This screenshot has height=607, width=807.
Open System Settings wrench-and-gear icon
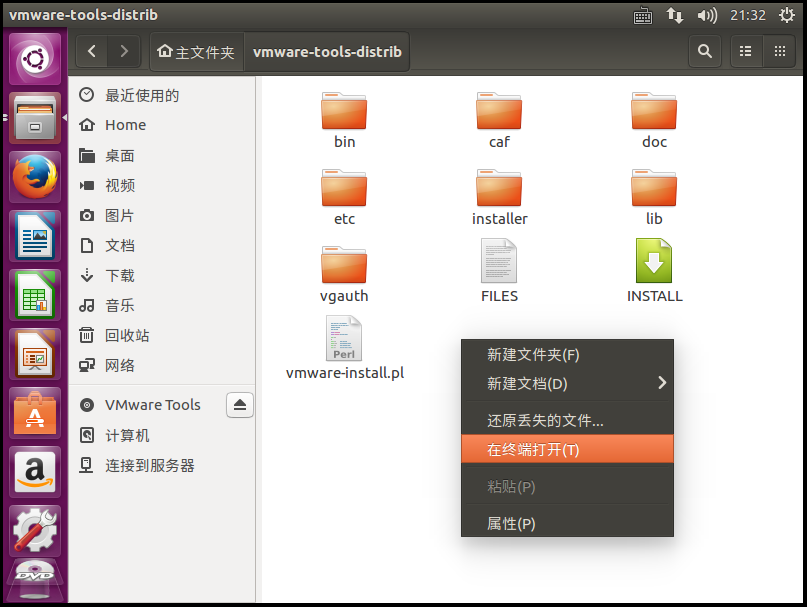35,531
